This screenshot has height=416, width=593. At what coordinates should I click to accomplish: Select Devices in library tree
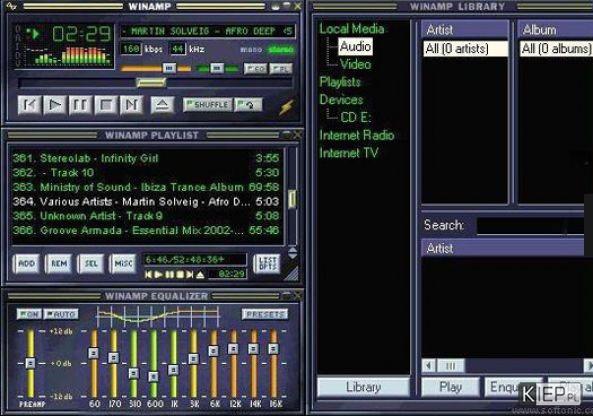pyautogui.click(x=341, y=100)
